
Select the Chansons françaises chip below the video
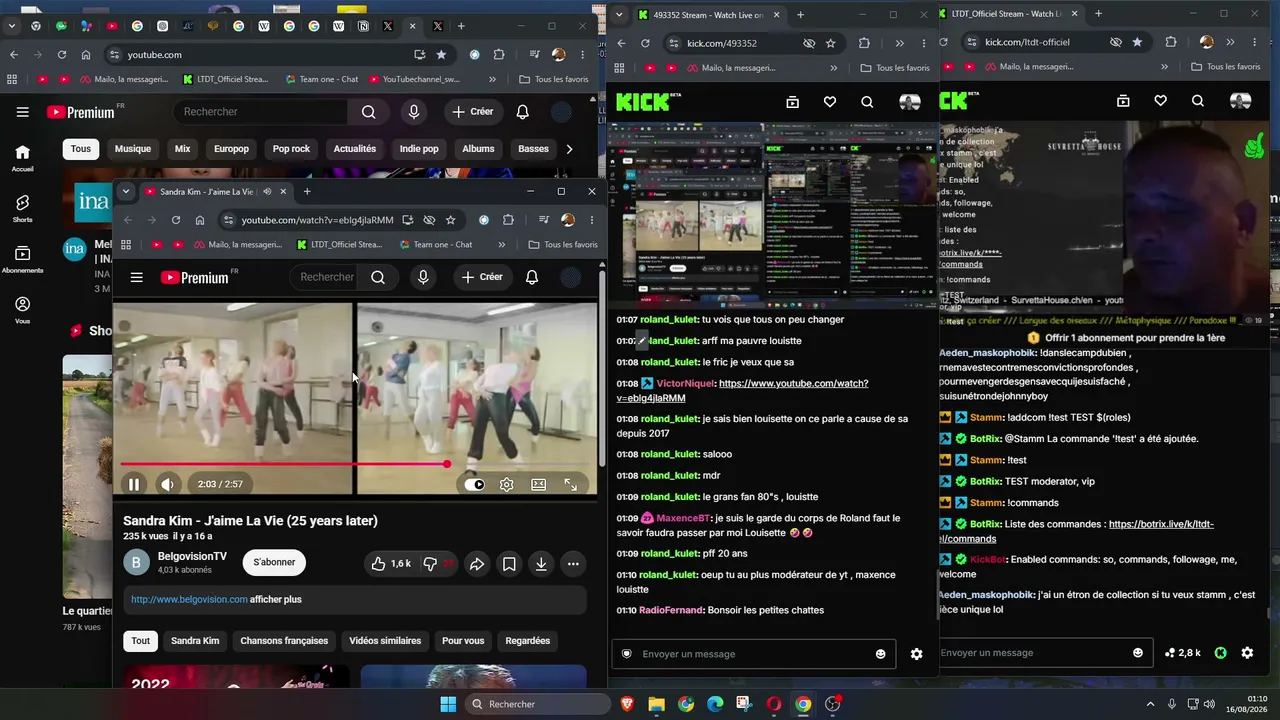tap(284, 641)
